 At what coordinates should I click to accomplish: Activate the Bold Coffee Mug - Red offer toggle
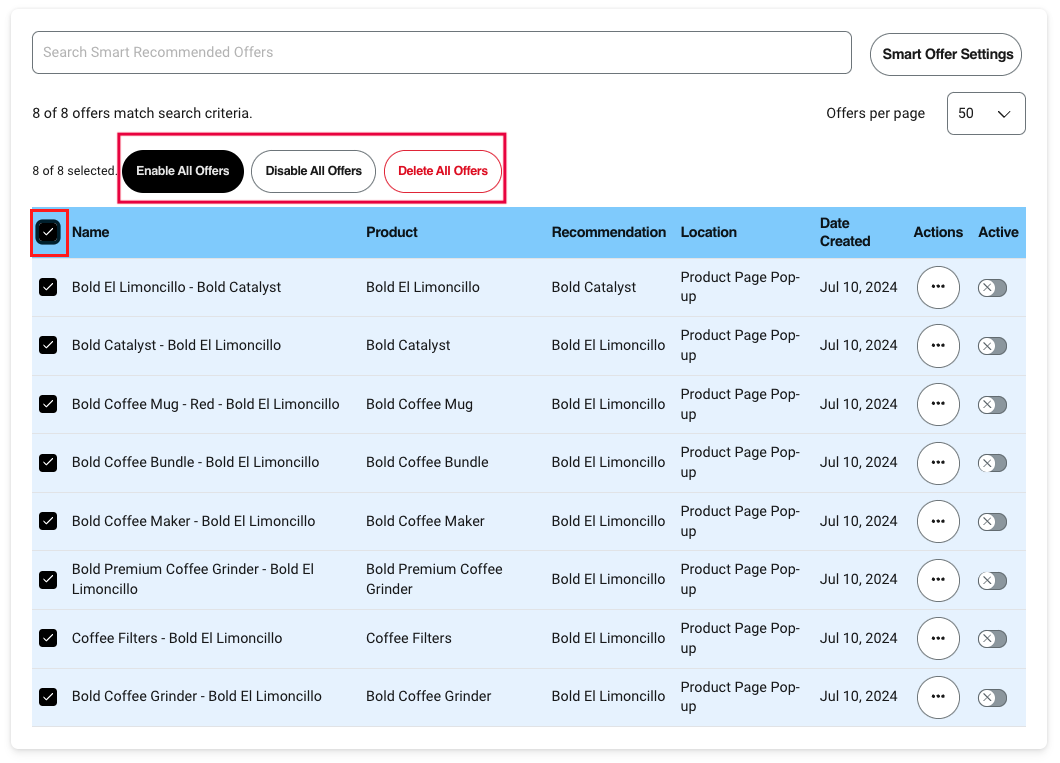click(992, 405)
